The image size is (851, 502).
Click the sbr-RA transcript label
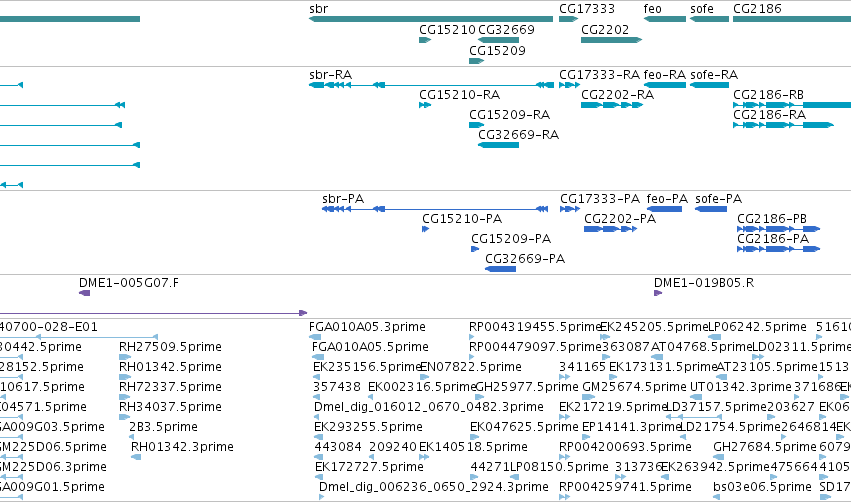[x=331, y=74]
